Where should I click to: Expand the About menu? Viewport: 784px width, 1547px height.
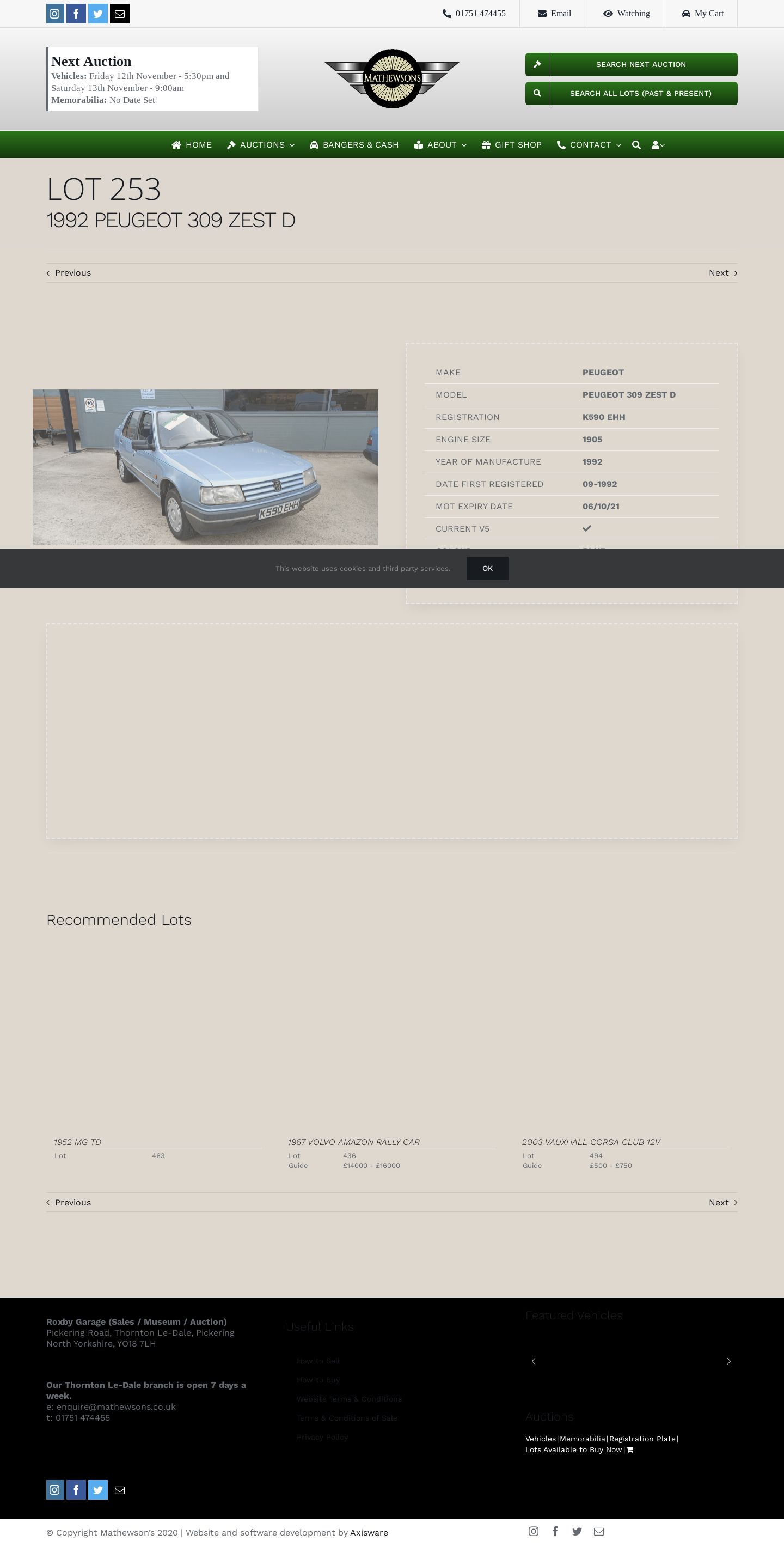[x=440, y=145]
